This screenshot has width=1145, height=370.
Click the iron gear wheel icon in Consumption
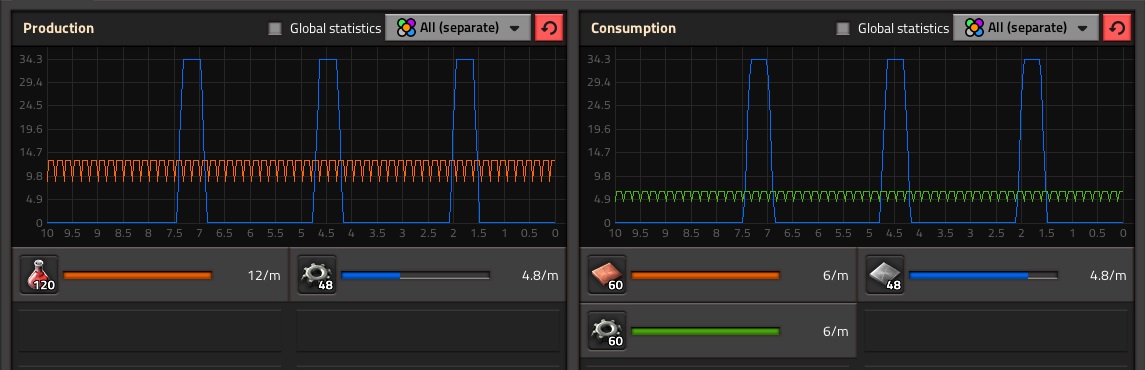coord(607,331)
